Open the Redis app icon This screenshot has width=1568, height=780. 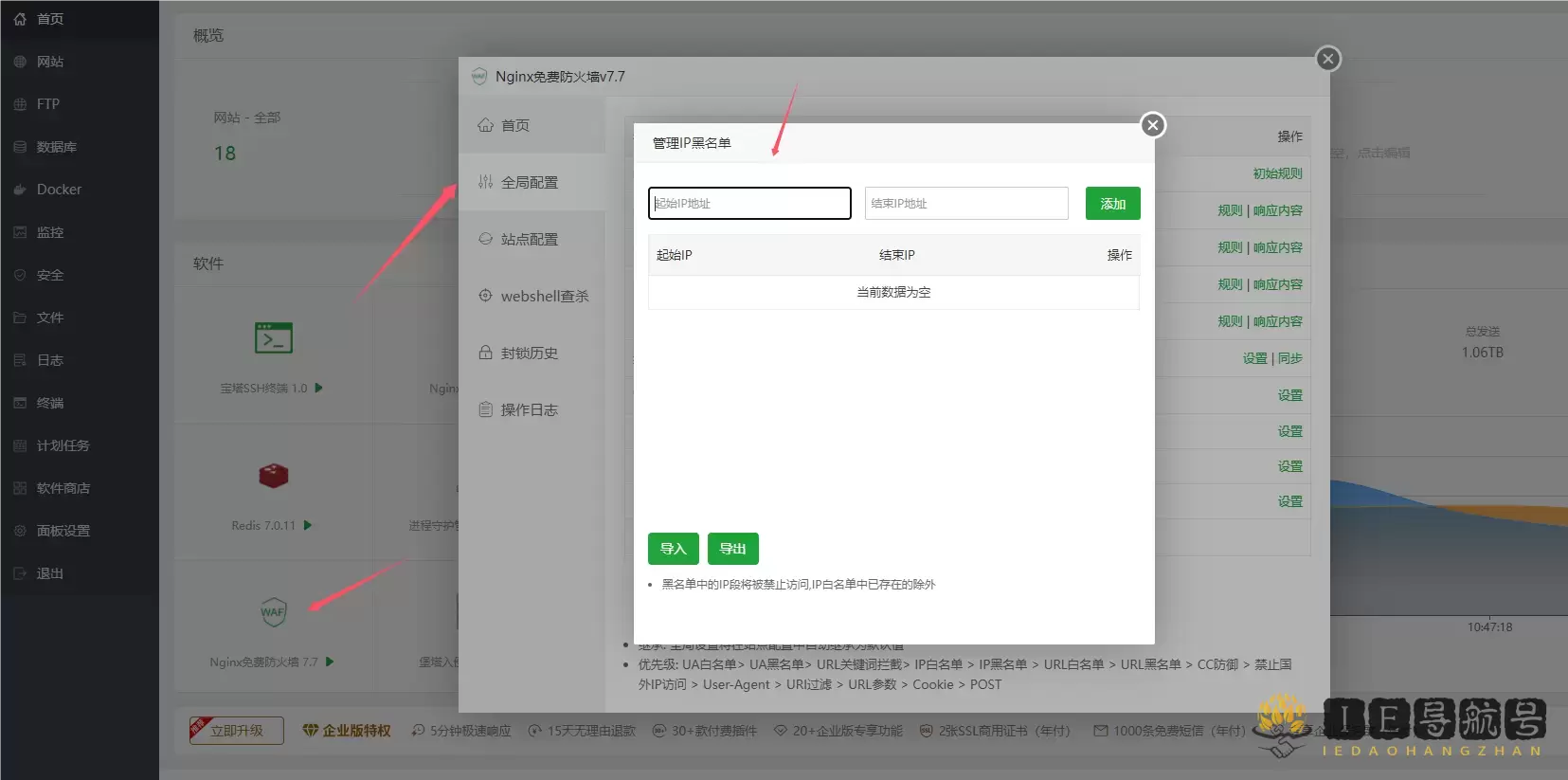point(273,476)
